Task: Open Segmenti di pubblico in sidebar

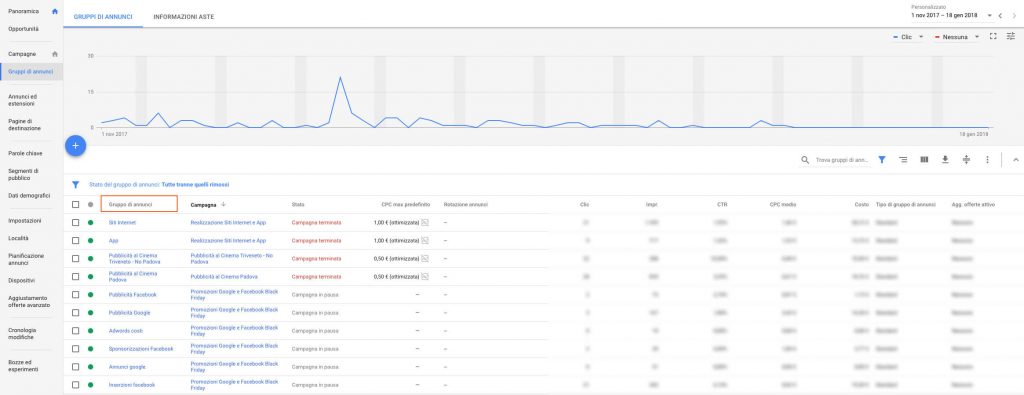Action: coord(23,174)
